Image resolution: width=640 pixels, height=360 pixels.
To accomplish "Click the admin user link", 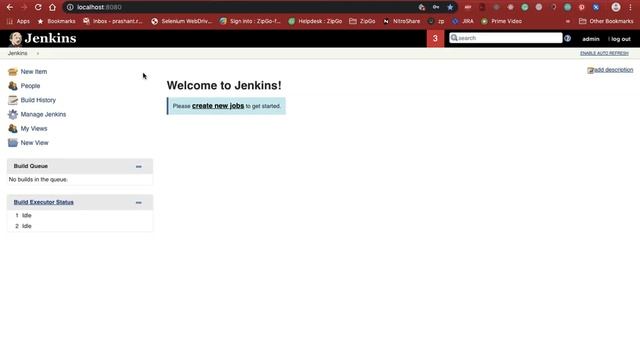I will click(591, 39).
